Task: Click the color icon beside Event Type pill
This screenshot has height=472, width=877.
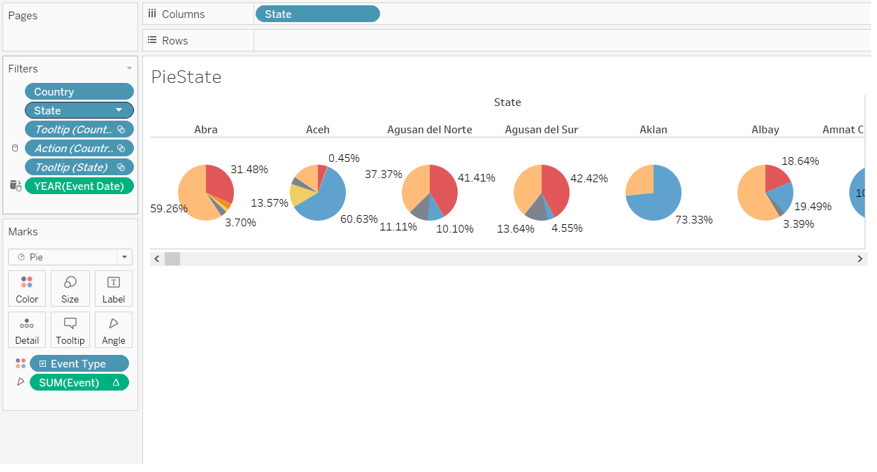Action: coord(21,364)
